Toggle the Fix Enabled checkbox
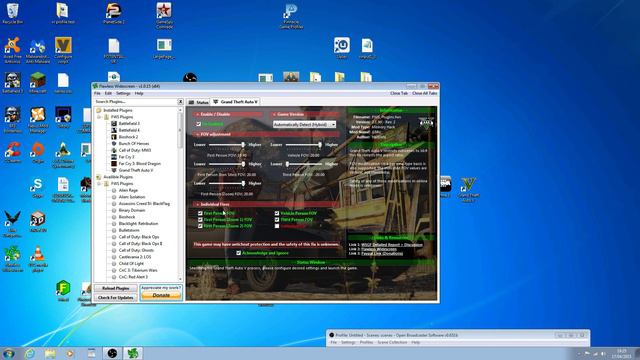This screenshot has height=360, width=640. [x=199, y=124]
